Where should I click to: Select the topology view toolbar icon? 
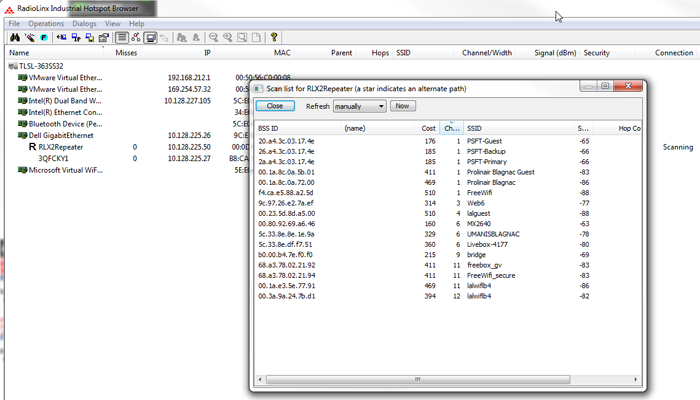coord(136,38)
